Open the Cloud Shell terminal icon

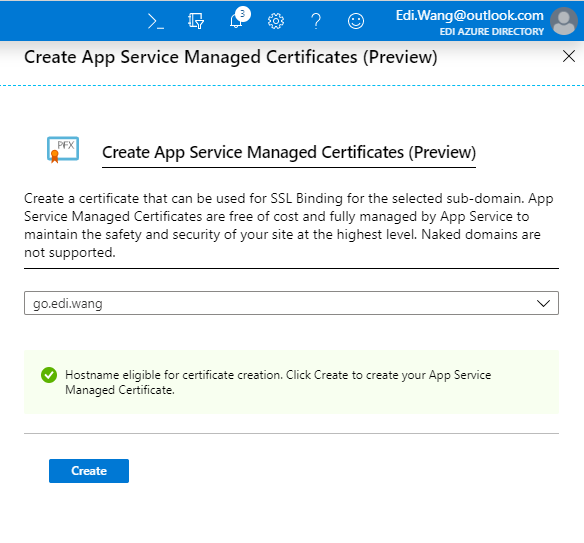pos(156,21)
